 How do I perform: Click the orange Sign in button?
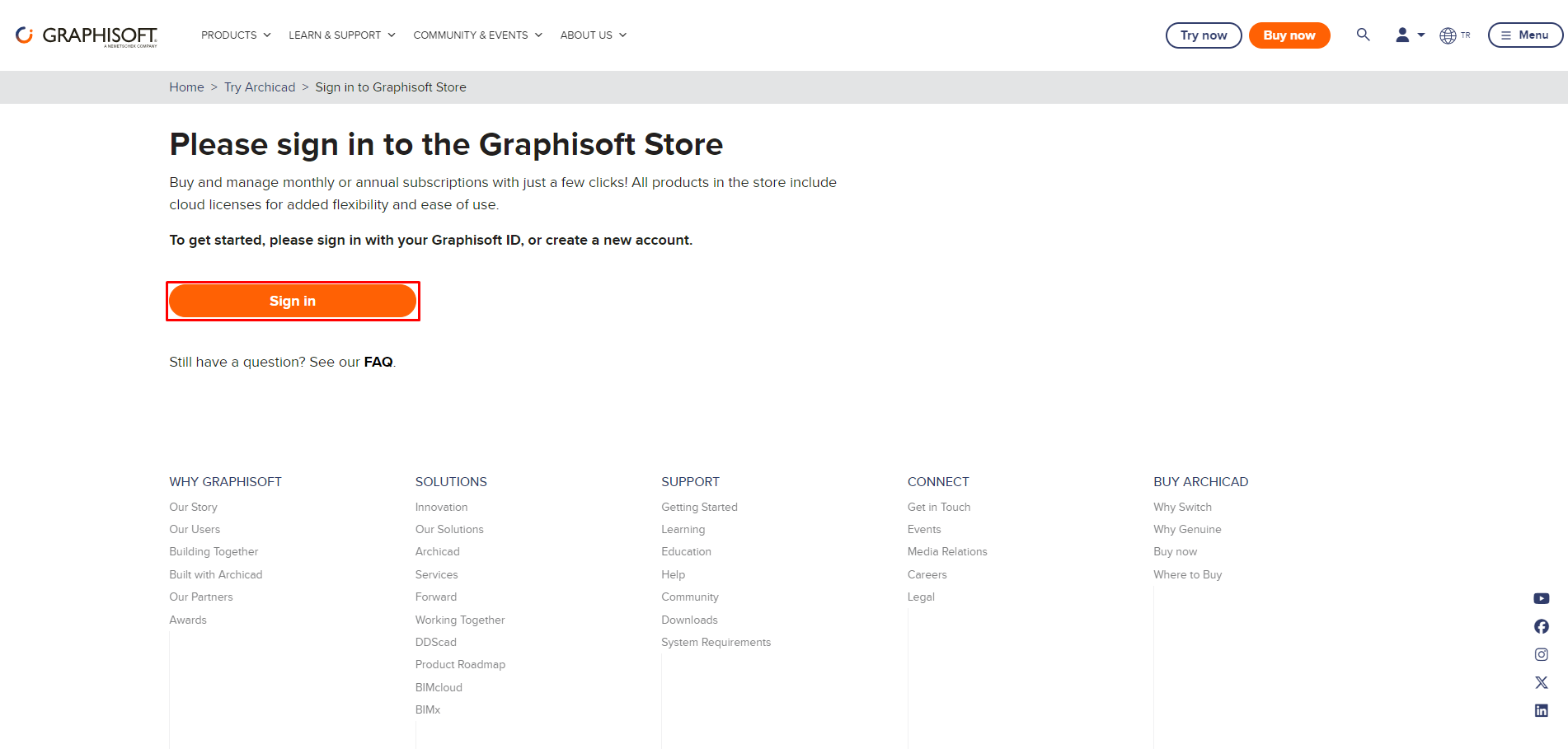point(293,301)
